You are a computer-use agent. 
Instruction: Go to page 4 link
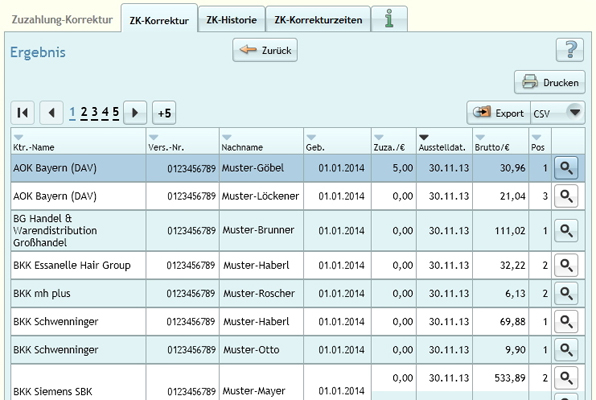(x=105, y=113)
